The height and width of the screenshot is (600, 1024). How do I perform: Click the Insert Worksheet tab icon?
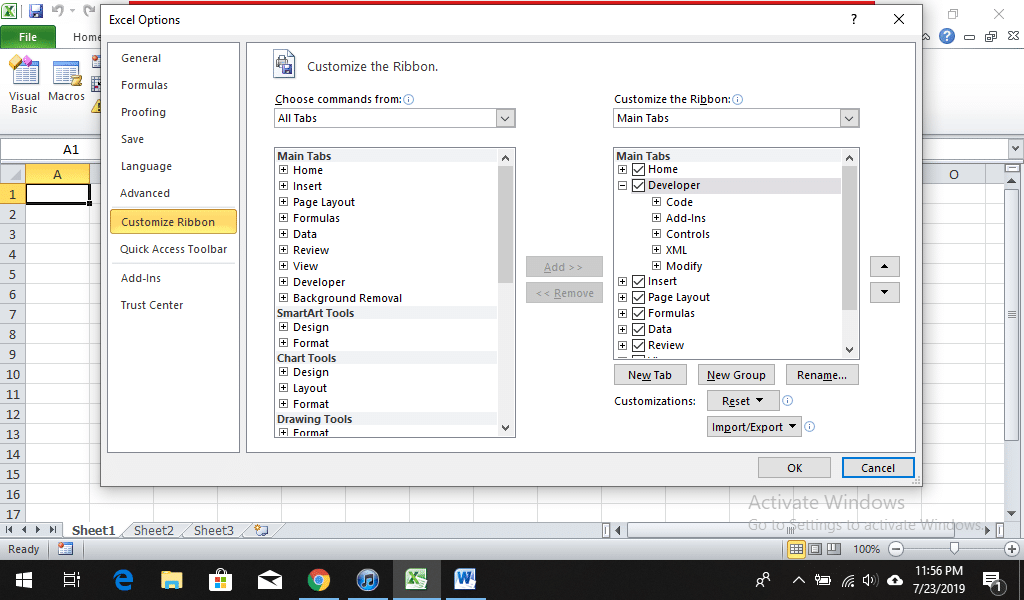click(261, 530)
